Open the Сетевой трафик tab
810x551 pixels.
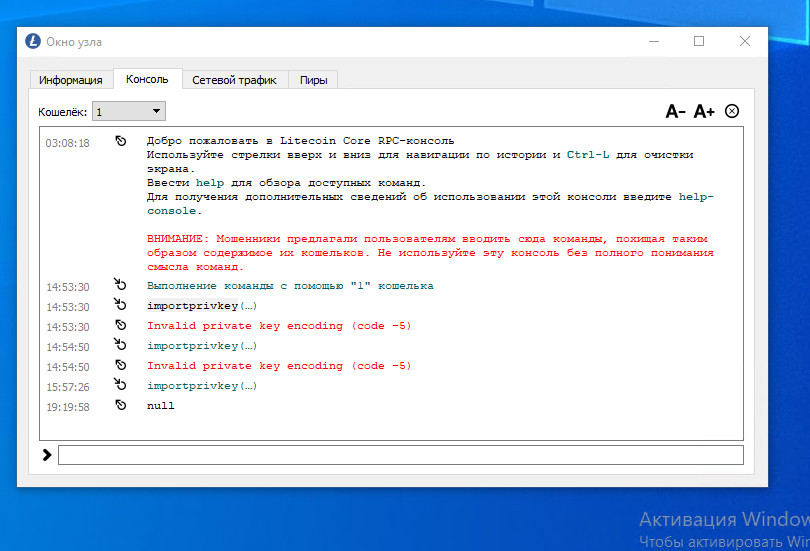coord(235,80)
